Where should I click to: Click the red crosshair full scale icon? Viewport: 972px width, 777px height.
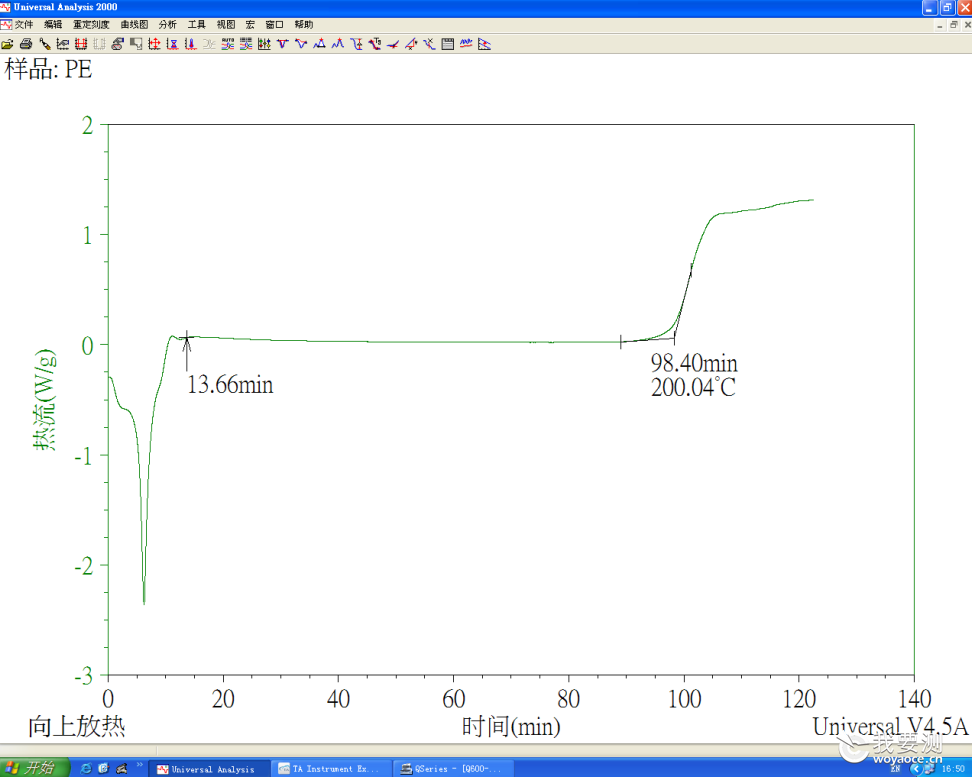click(154, 44)
